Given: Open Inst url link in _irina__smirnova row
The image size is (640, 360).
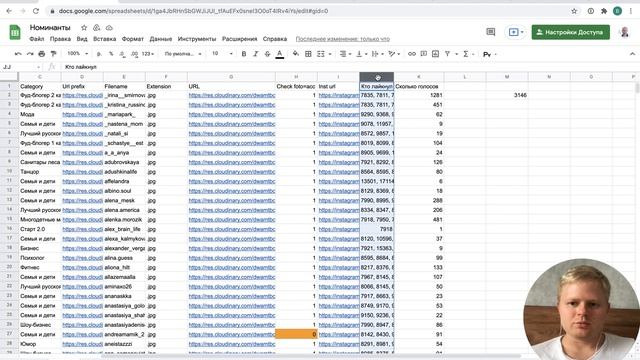Looking at the screenshot, I should coord(339,95).
